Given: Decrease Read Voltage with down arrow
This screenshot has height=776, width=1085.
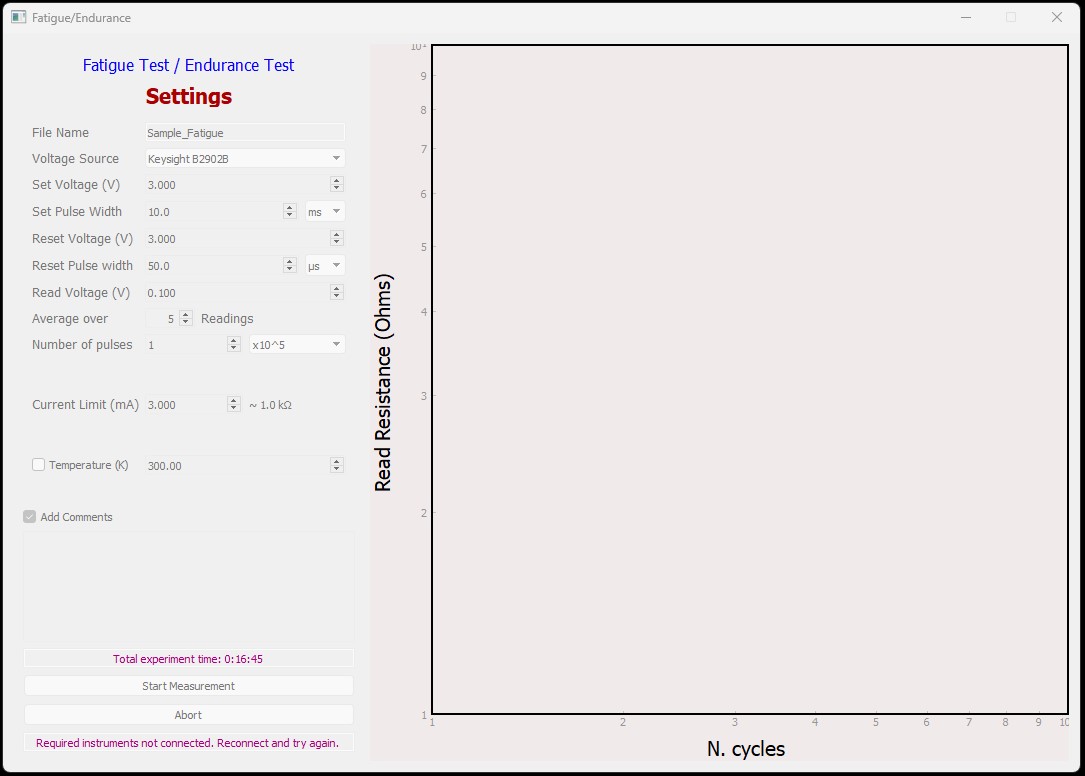Looking at the screenshot, I should point(336,296).
